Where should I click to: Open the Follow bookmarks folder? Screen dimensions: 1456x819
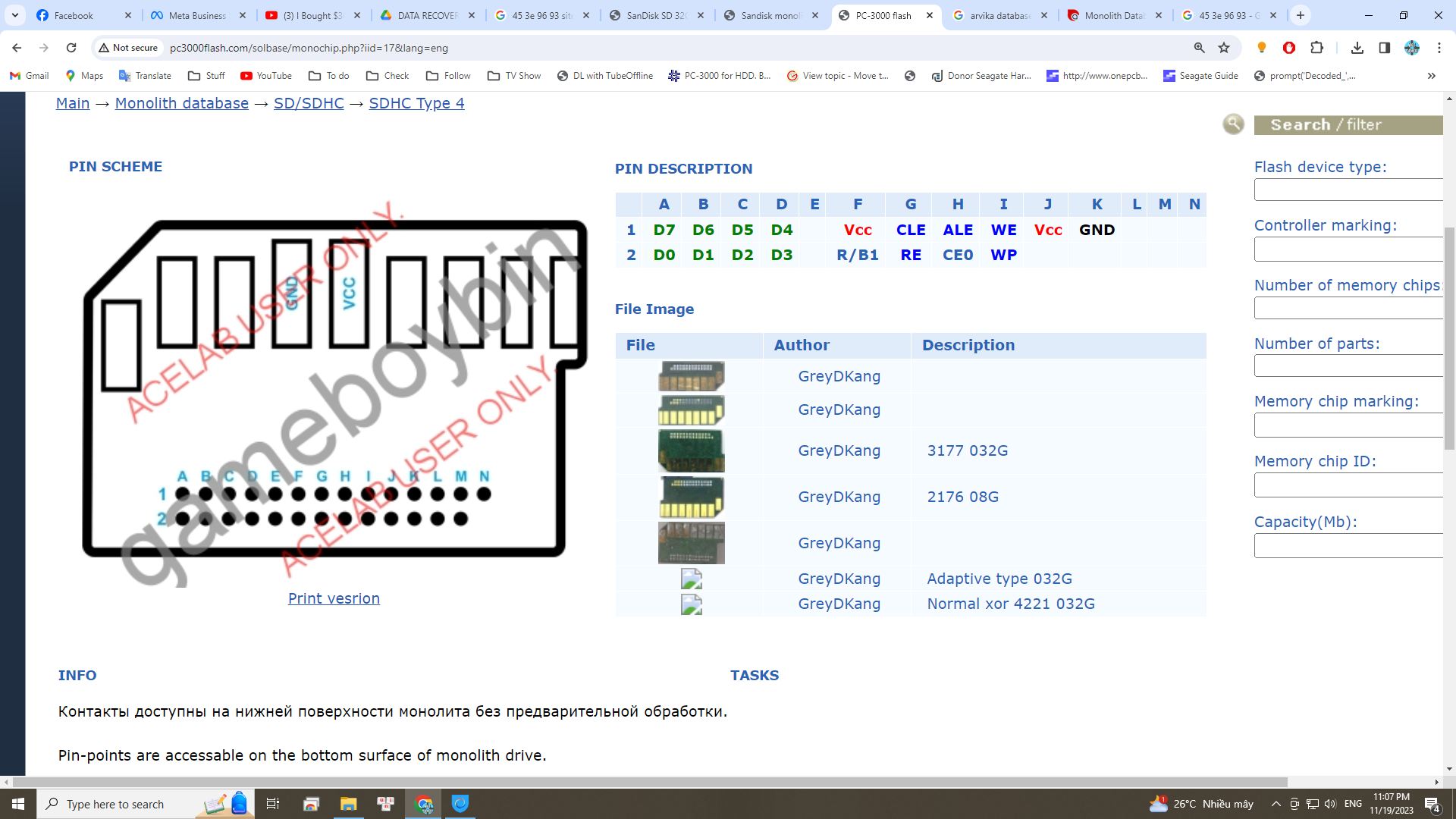coord(448,76)
